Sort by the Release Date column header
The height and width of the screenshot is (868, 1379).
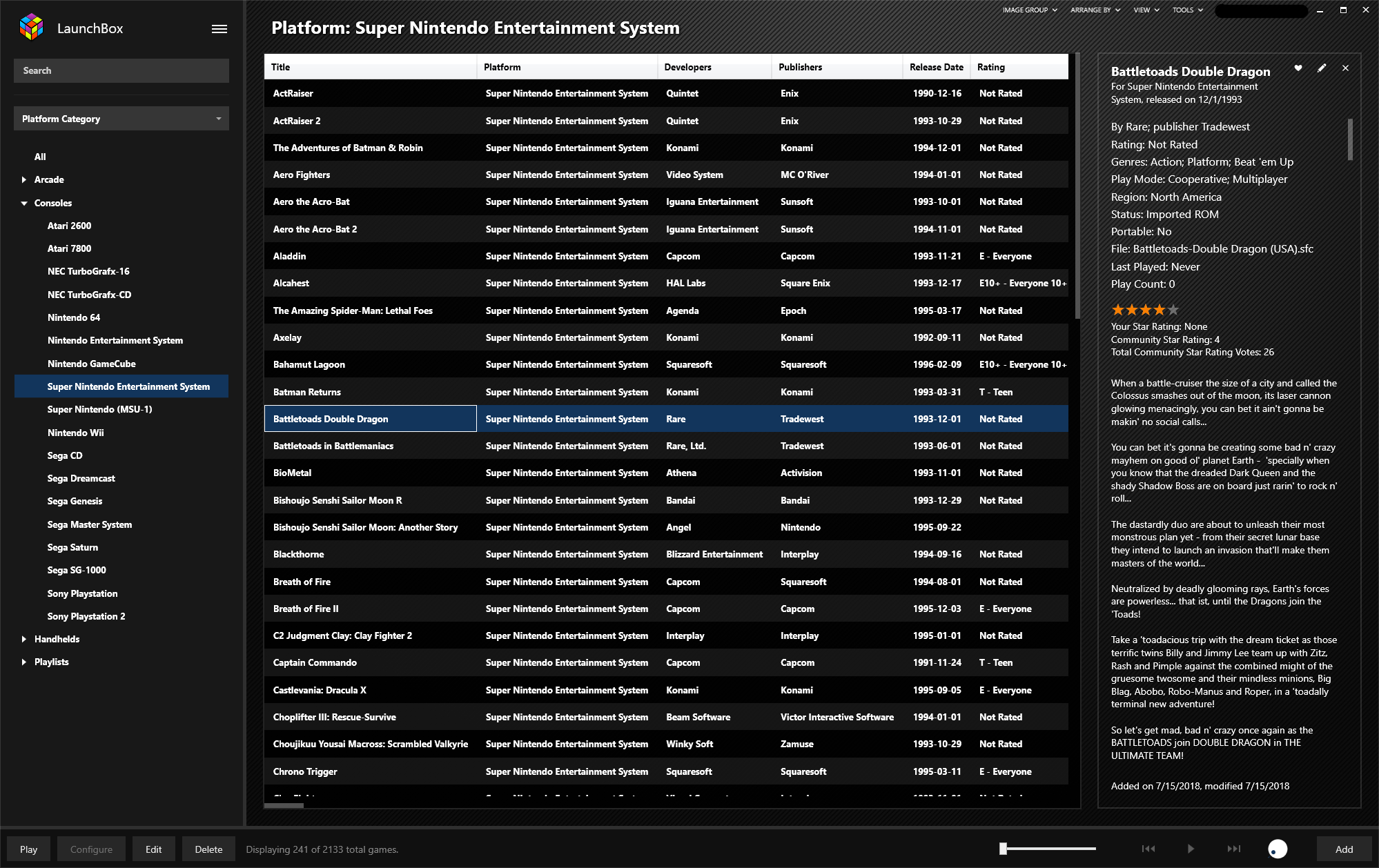coord(937,67)
